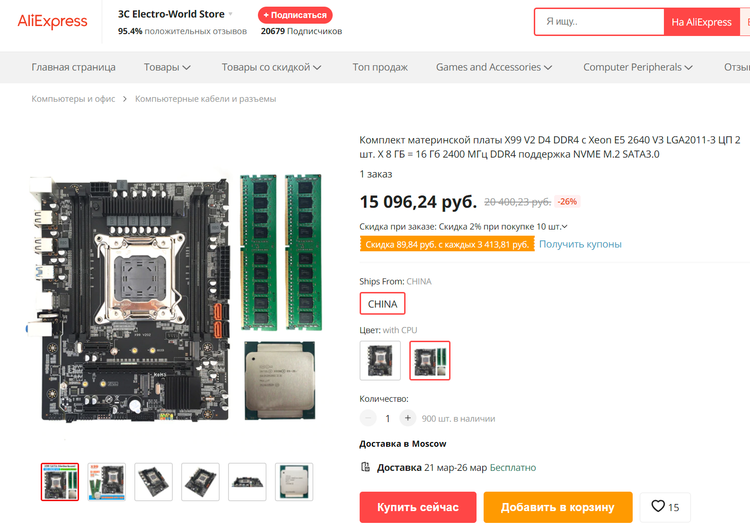The height and width of the screenshot is (527, 750).
Task: Open Главная страница store tab
Action: pyautogui.click(x=73, y=67)
